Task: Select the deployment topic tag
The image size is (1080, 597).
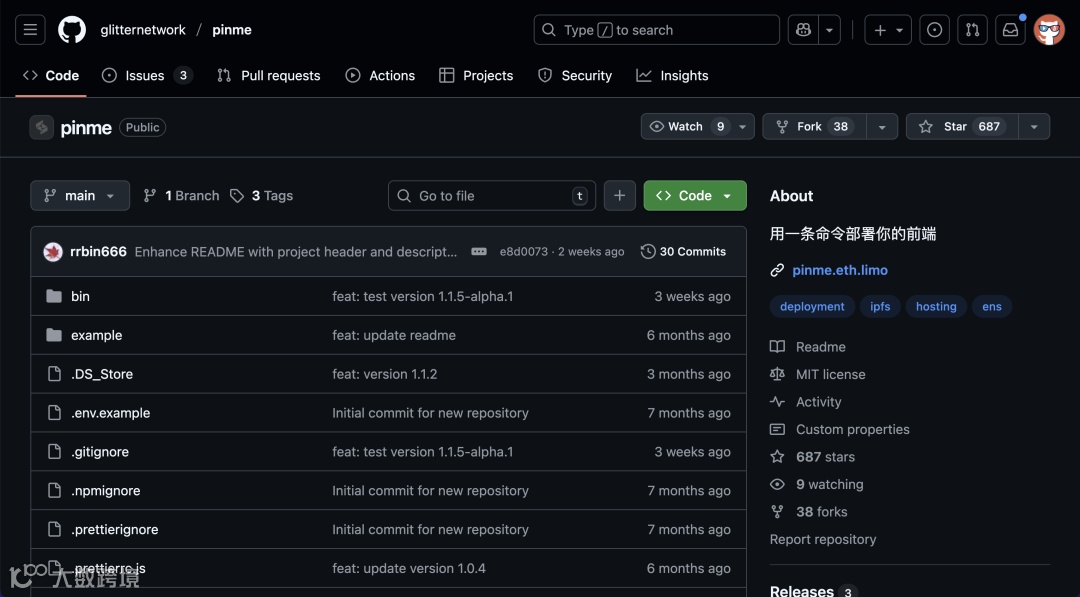Action: click(x=812, y=306)
